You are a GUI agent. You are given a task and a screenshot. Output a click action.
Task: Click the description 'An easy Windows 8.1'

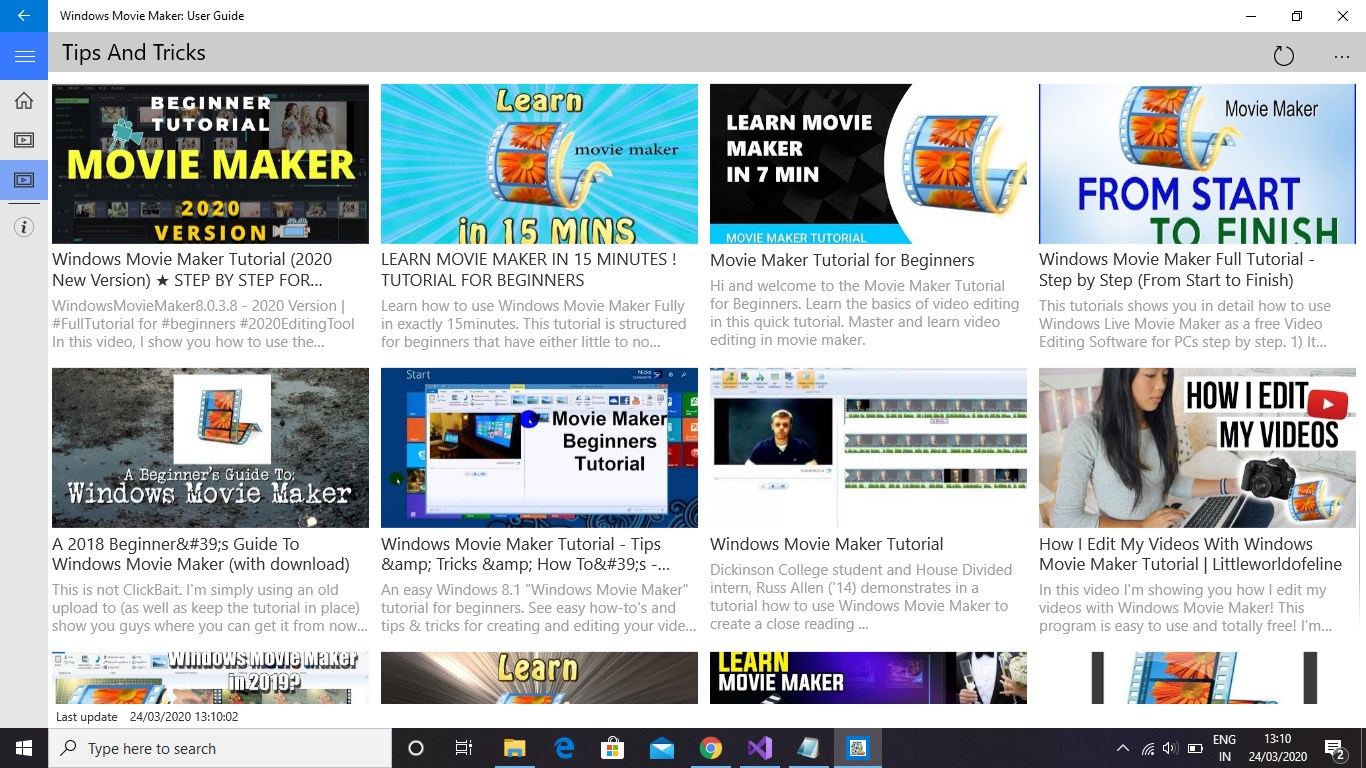[x=539, y=608]
